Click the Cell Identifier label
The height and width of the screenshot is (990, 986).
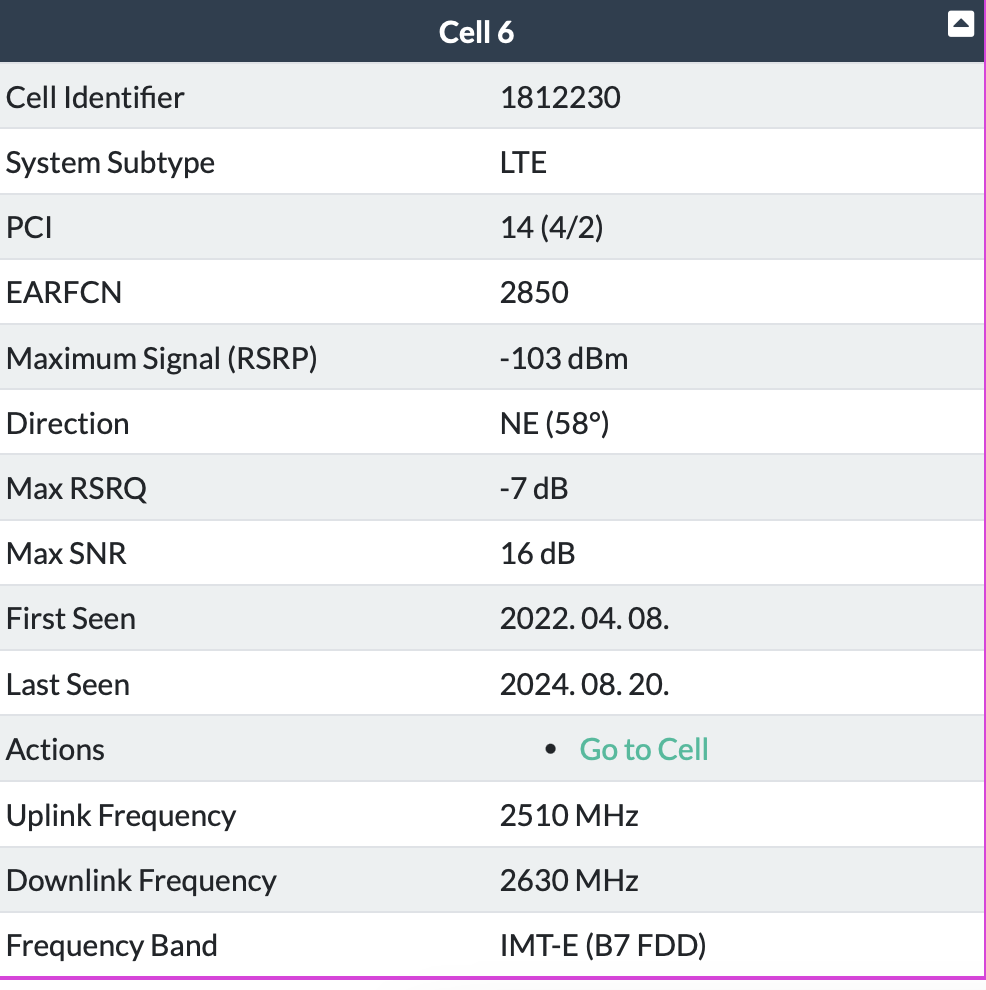(x=95, y=98)
